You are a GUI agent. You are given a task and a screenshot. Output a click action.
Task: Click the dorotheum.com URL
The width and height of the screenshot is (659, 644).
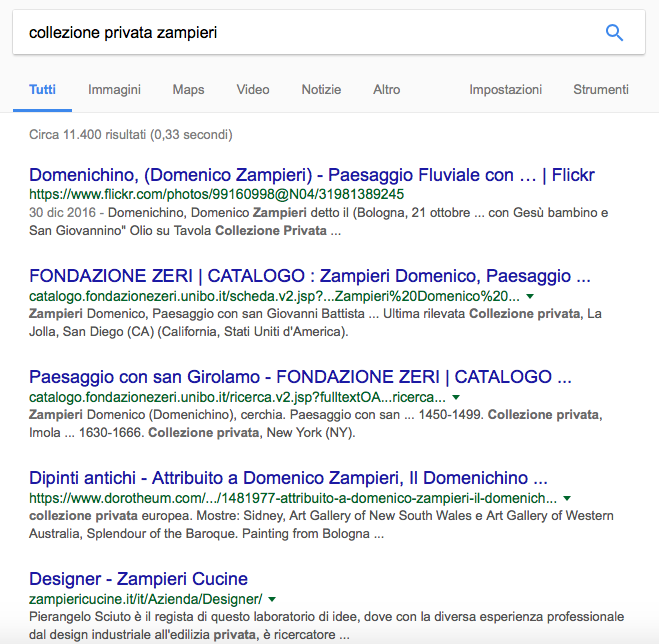pyautogui.click(x=293, y=498)
